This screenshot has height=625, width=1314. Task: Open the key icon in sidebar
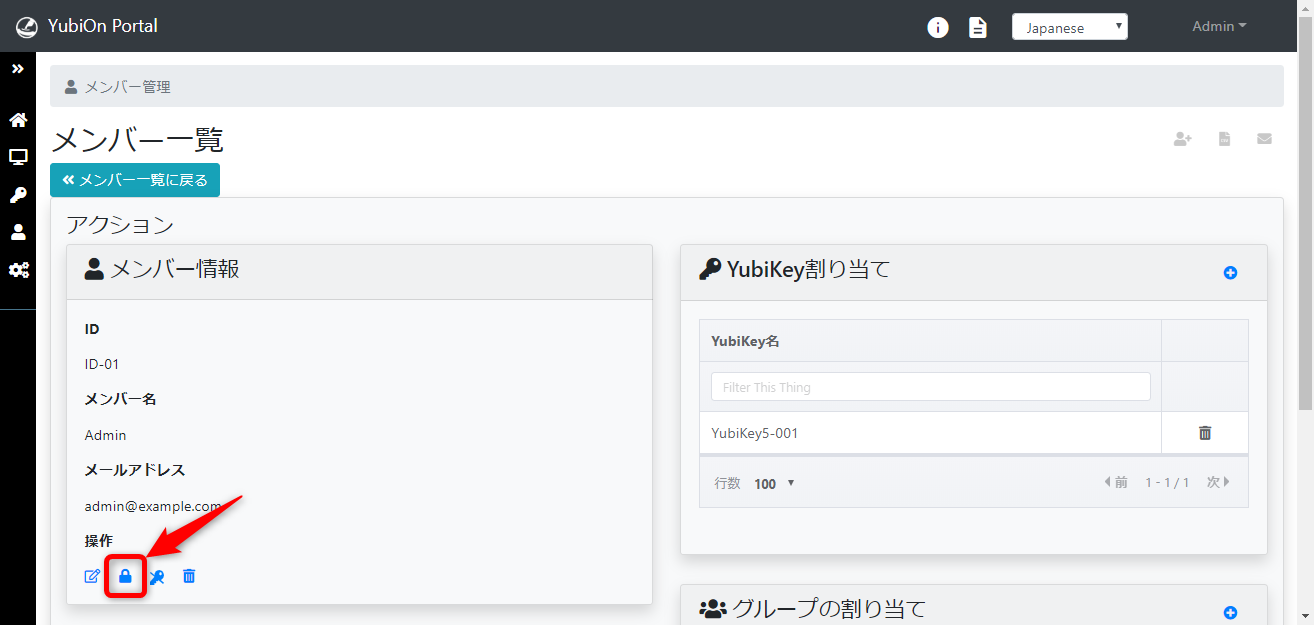18,195
